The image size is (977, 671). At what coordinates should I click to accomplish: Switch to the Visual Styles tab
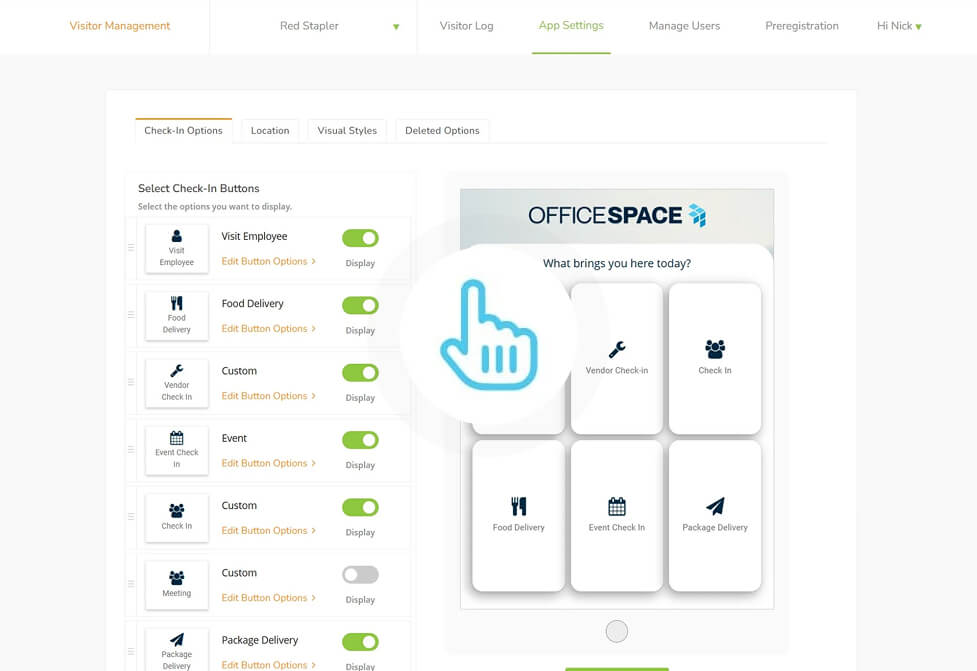click(x=346, y=130)
